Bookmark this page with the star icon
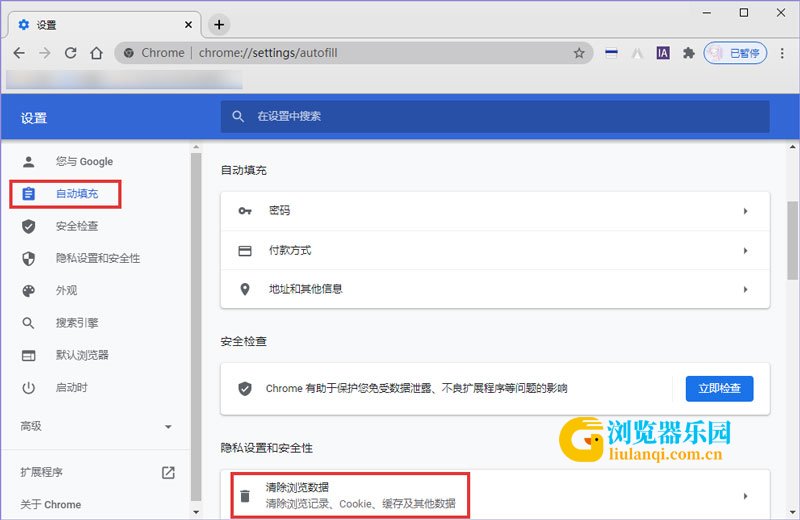This screenshot has width=800, height=520. click(579, 53)
